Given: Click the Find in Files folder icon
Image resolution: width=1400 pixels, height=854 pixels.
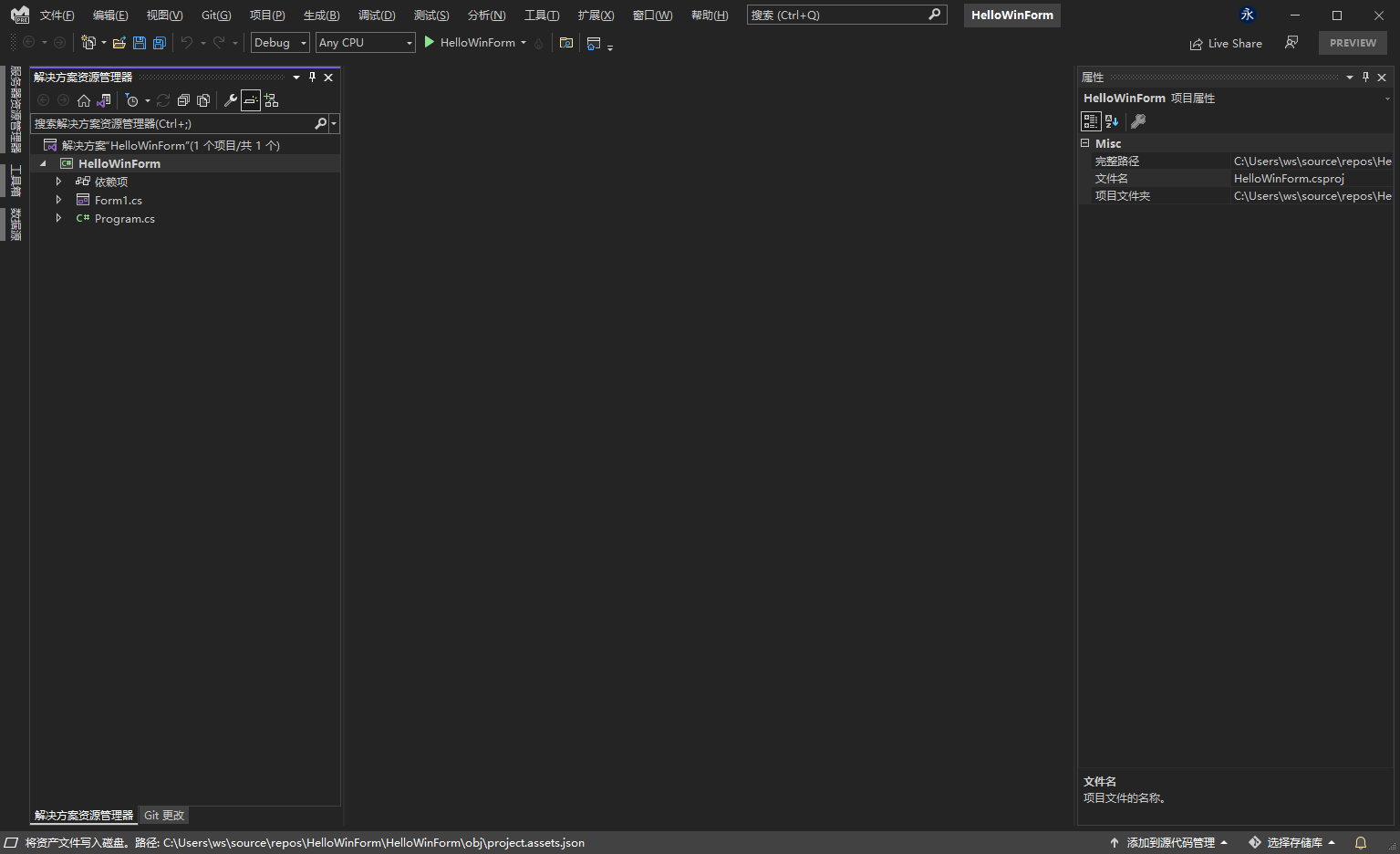Looking at the screenshot, I should coord(566,43).
